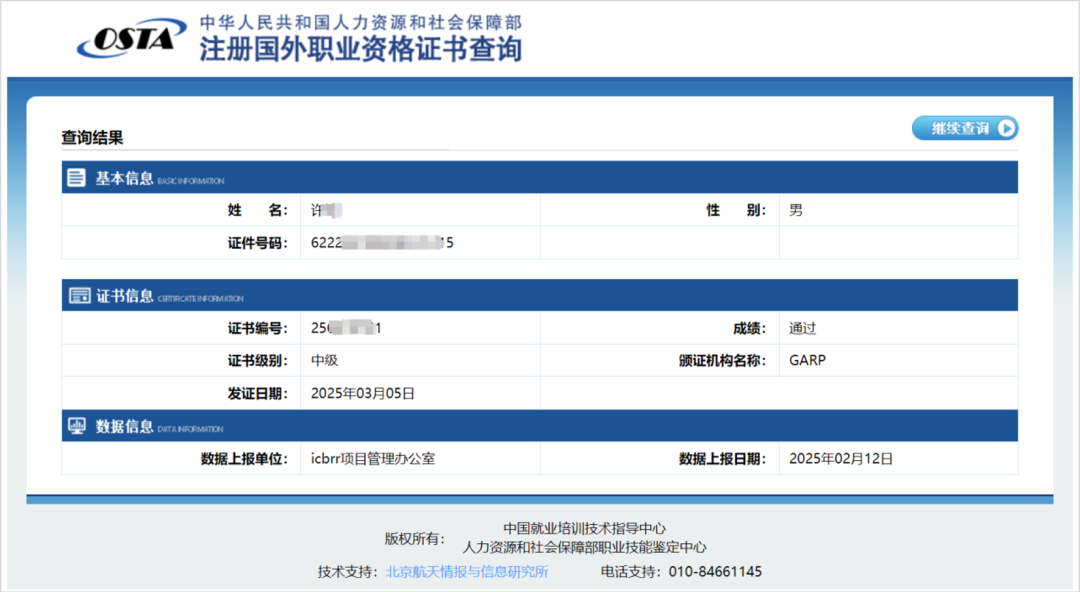Click the 证书信息 section header
Image resolution: width=1080 pixels, height=592 pixels.
click(x=124, y=296)
